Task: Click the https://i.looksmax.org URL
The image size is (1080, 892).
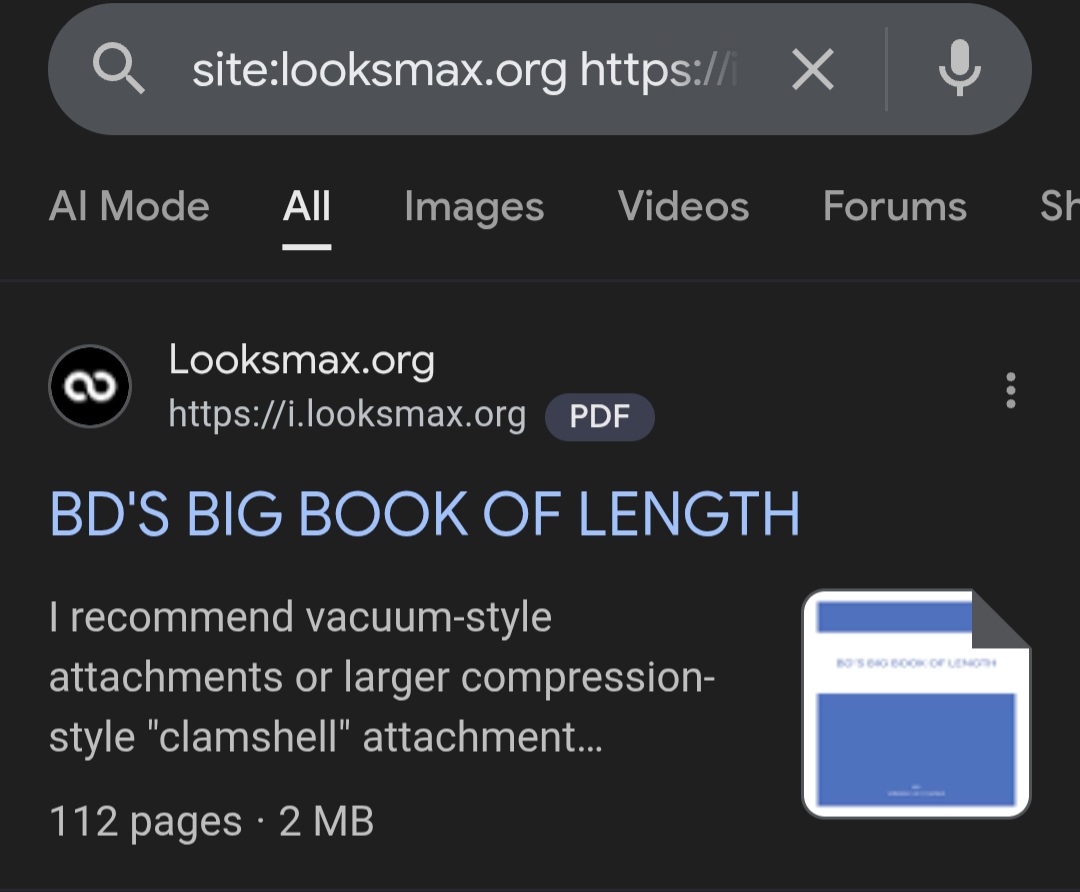Action: pyautogui.click(x=347, y=413)
